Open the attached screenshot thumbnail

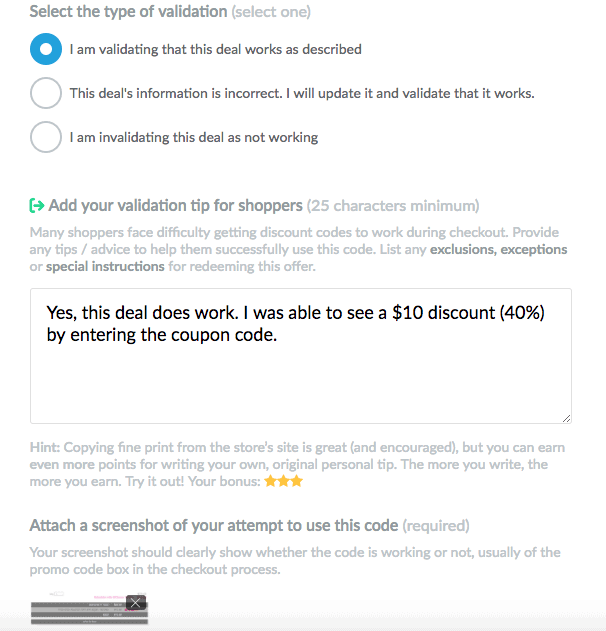[85, 611]
